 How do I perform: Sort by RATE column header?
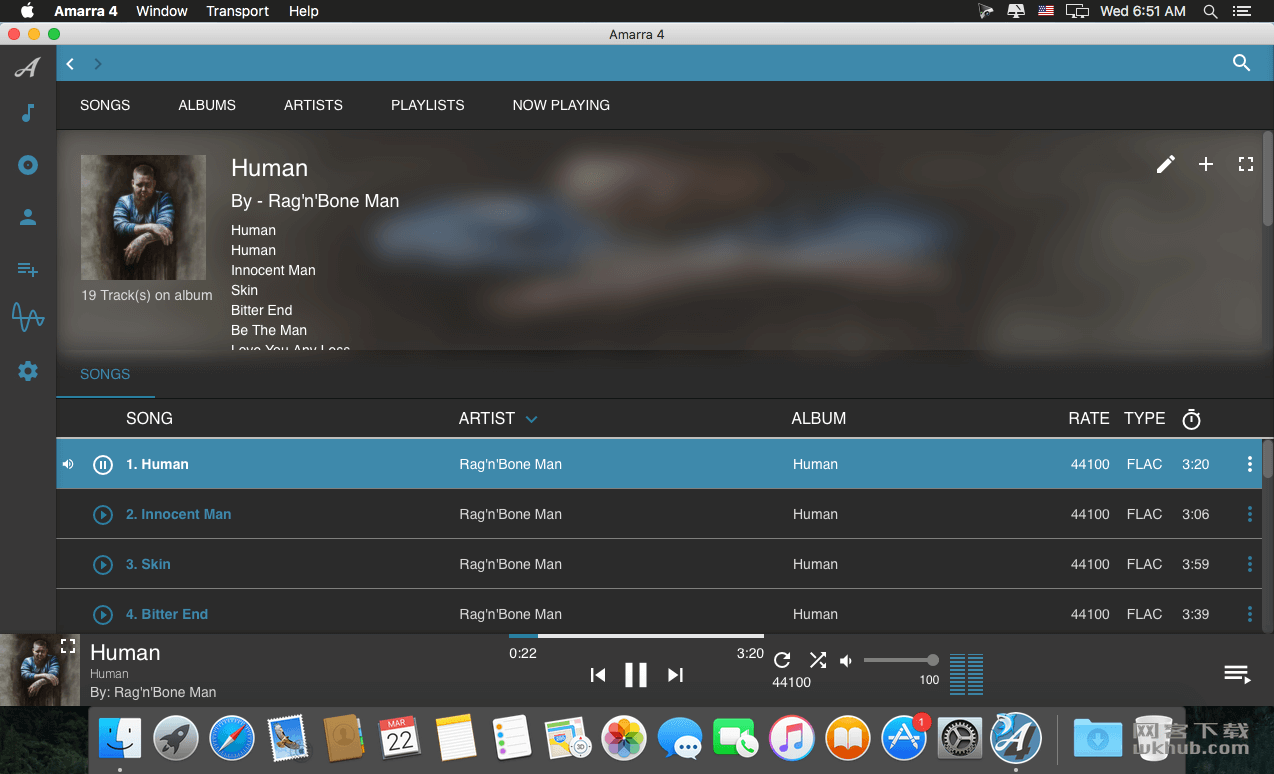click(1089, 419)
